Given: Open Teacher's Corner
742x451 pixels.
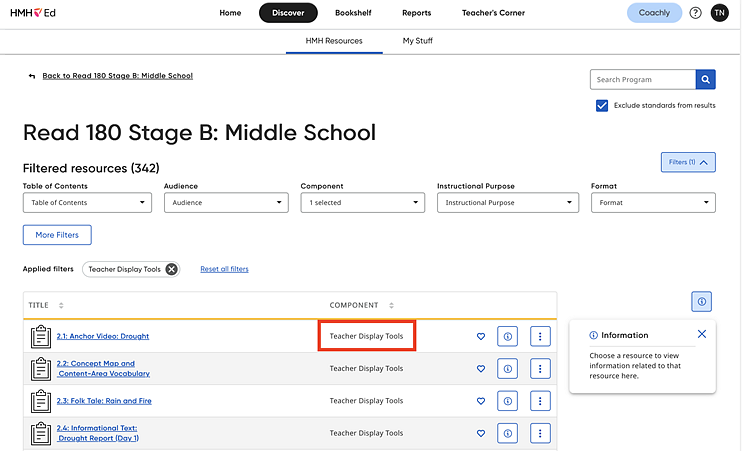Looking at the screenshot, I should (x=493, y=13).
